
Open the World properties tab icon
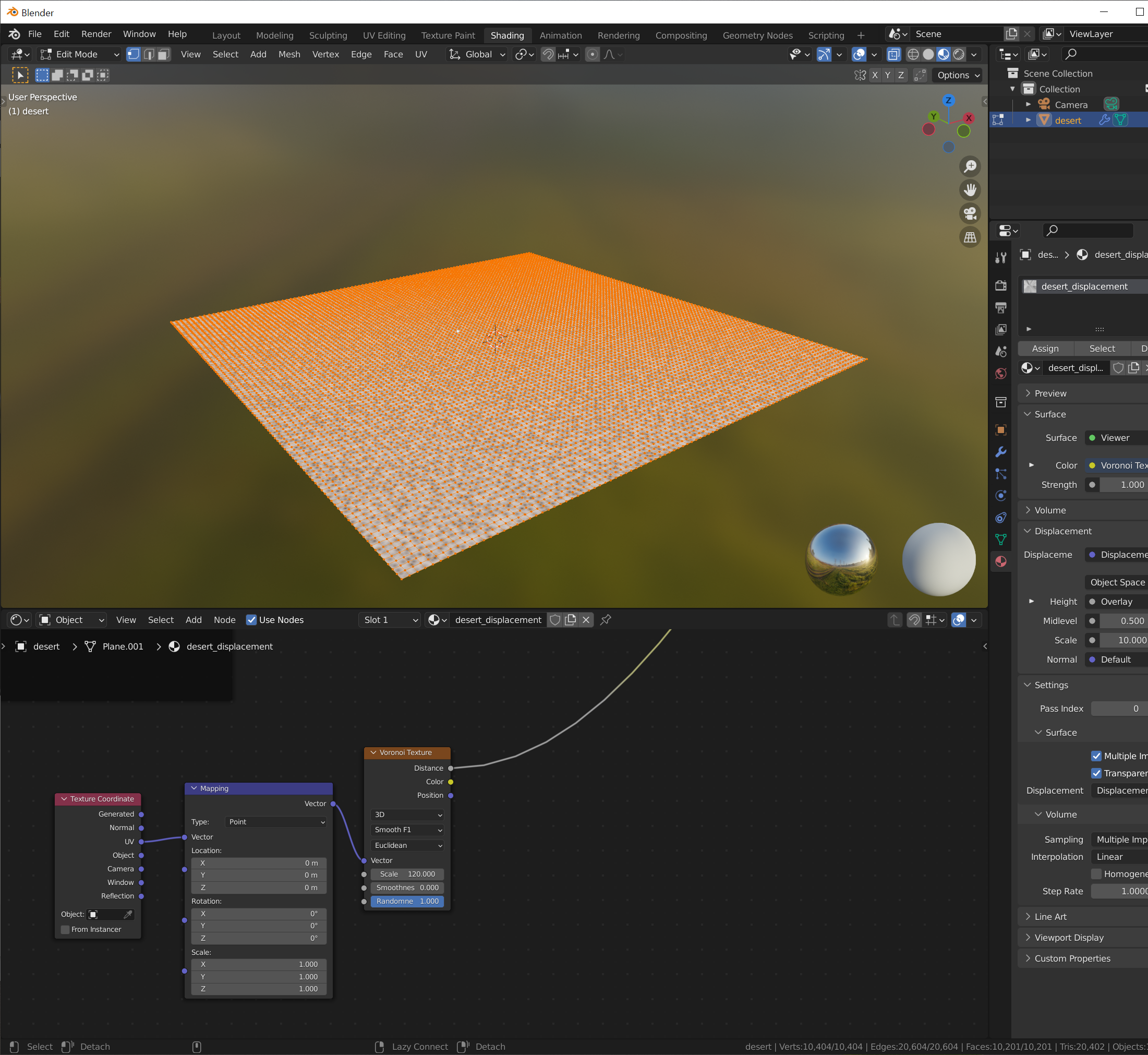point(1001,374)
